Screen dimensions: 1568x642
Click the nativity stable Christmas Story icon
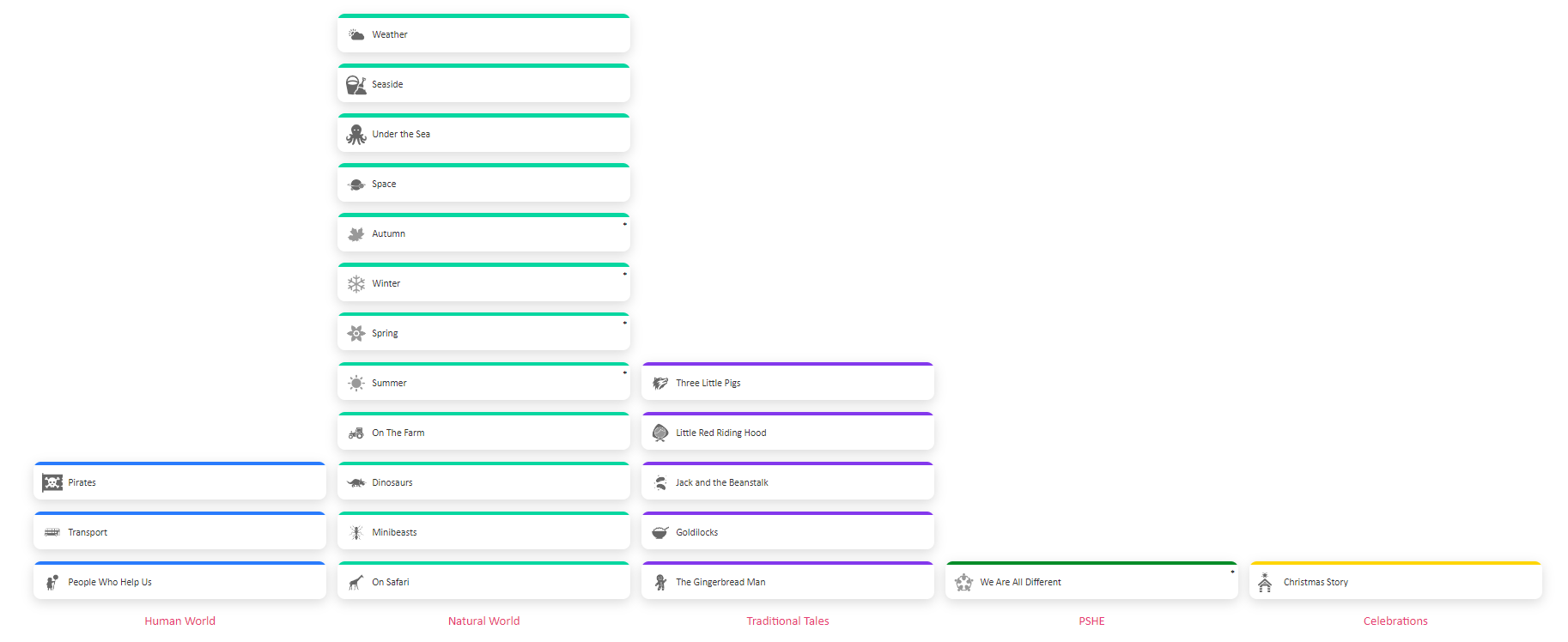(1265, 583)
